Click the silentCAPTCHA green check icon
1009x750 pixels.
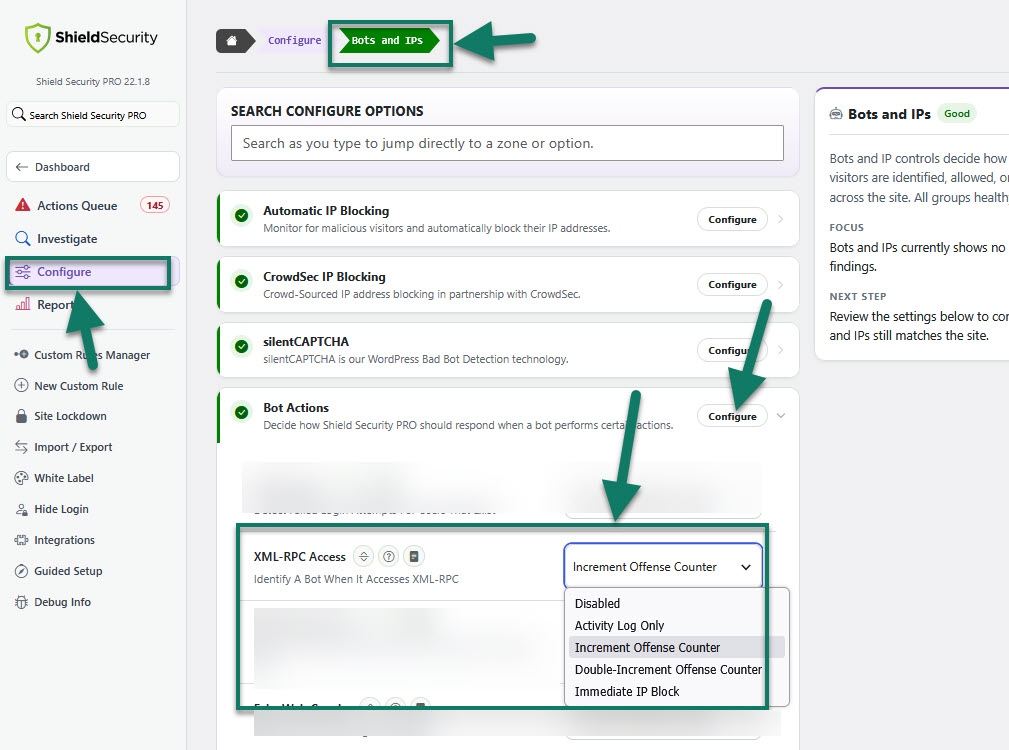pyautogui.click(x=242, y=346)
